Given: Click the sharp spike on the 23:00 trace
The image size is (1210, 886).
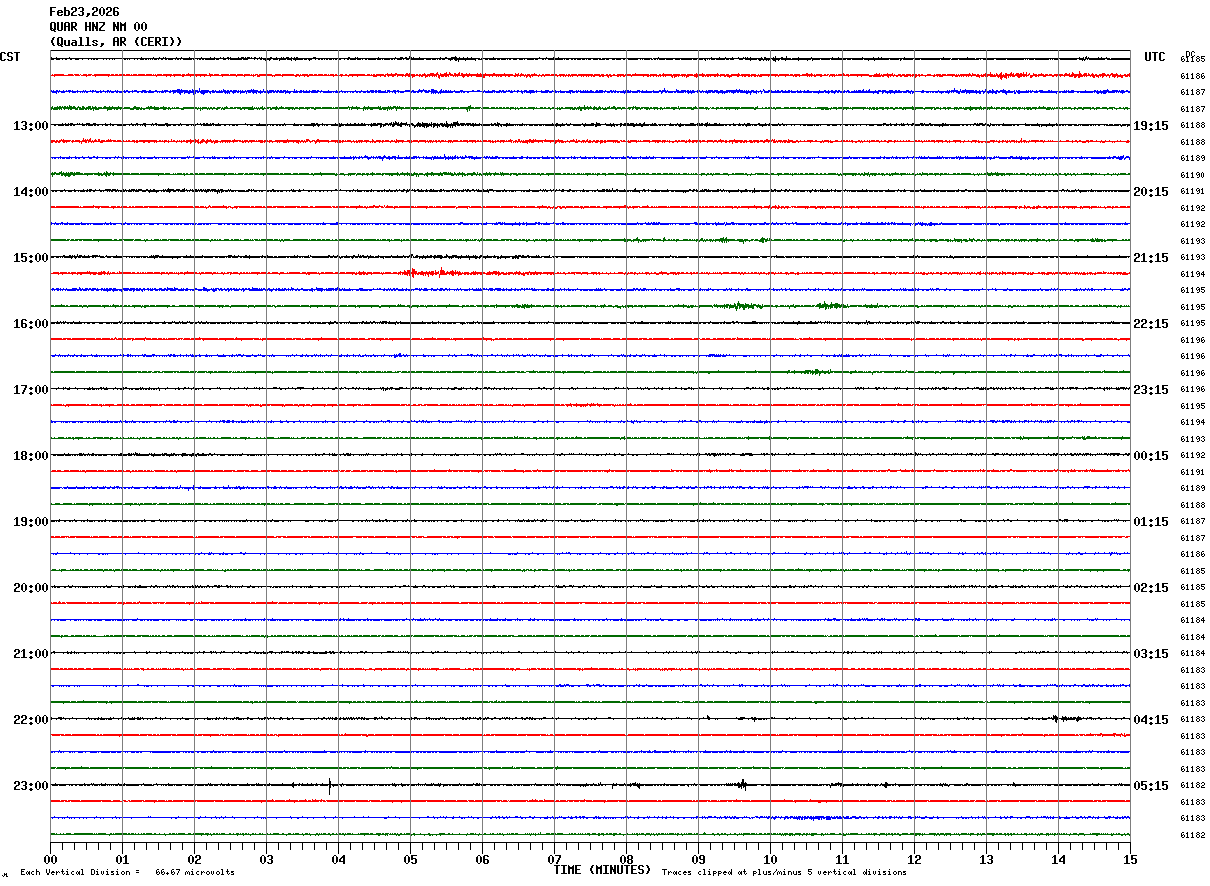Looking at the screenshot, I should point(330,786).
